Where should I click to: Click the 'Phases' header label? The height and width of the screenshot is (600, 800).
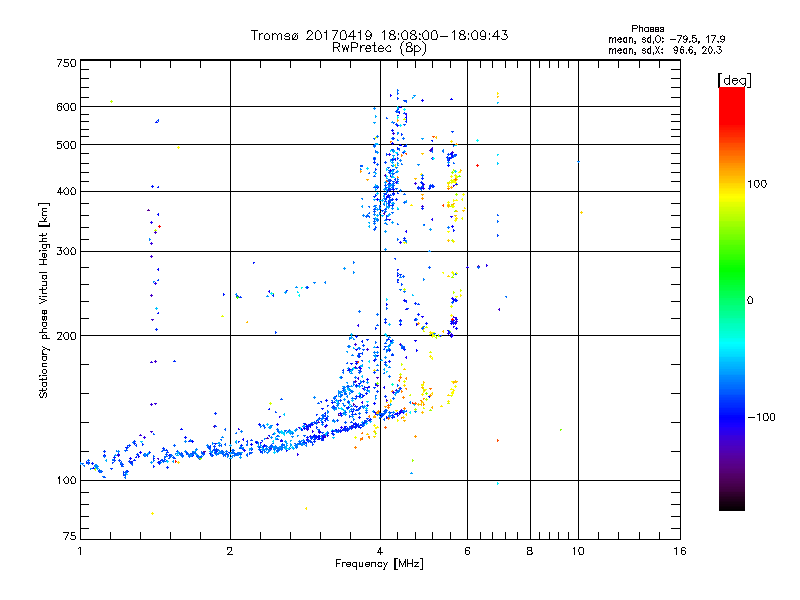pyautogui.click(x=647, y=29)
